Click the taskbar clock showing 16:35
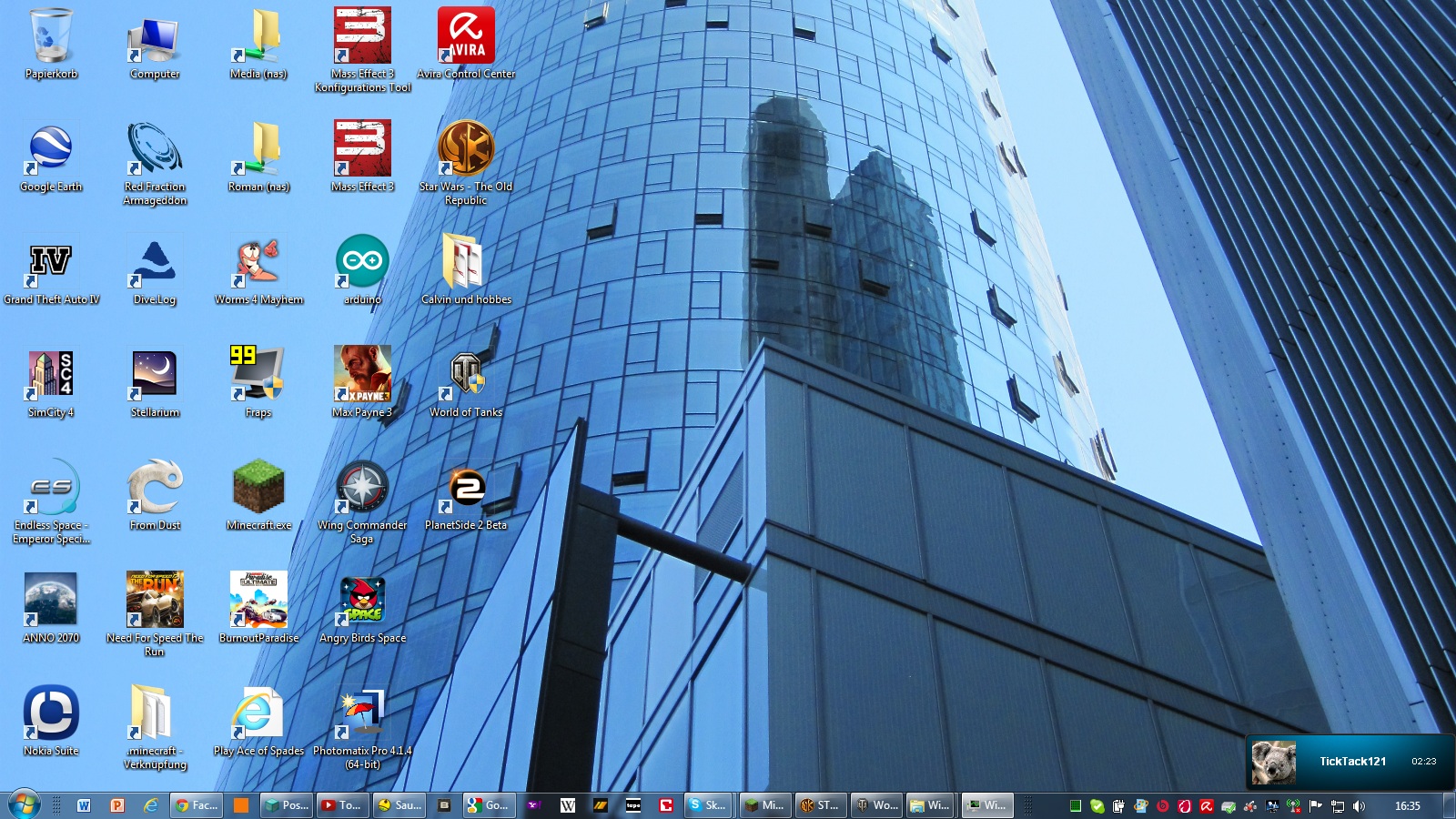The width and height of the screenshot is (1456, 819). click(x=1407, y=805)
